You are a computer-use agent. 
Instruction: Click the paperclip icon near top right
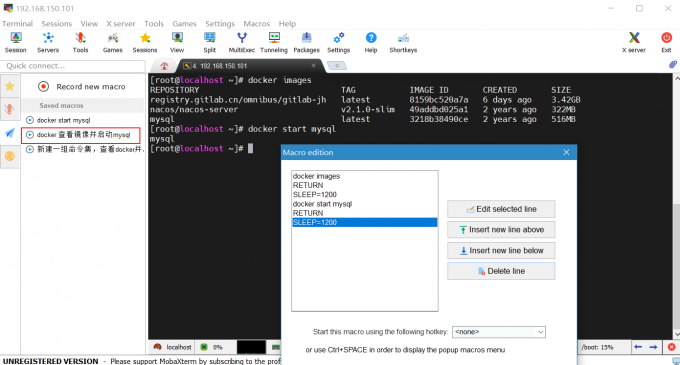673,65
